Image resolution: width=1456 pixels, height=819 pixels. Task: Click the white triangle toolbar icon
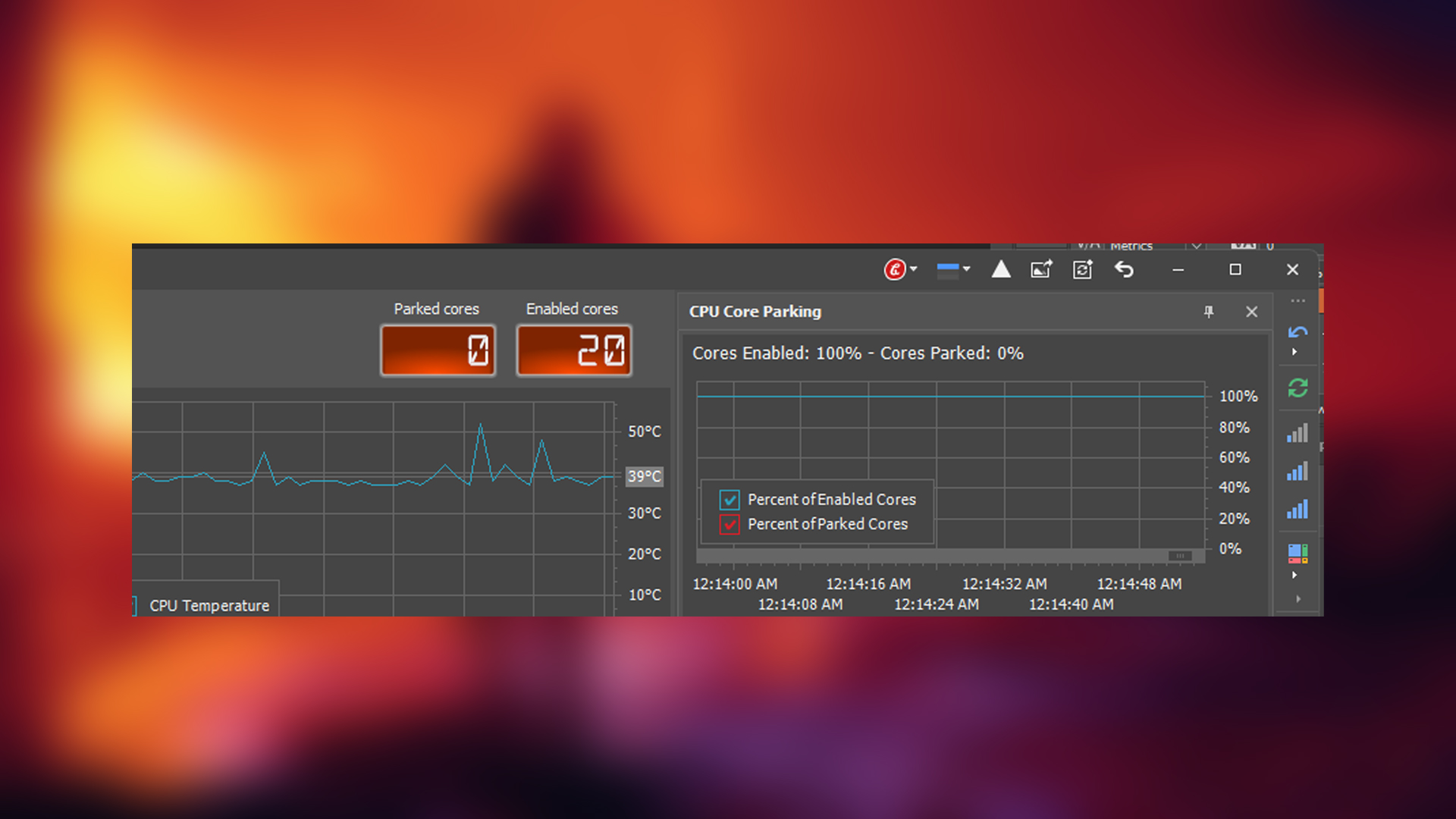point(1001,269)
